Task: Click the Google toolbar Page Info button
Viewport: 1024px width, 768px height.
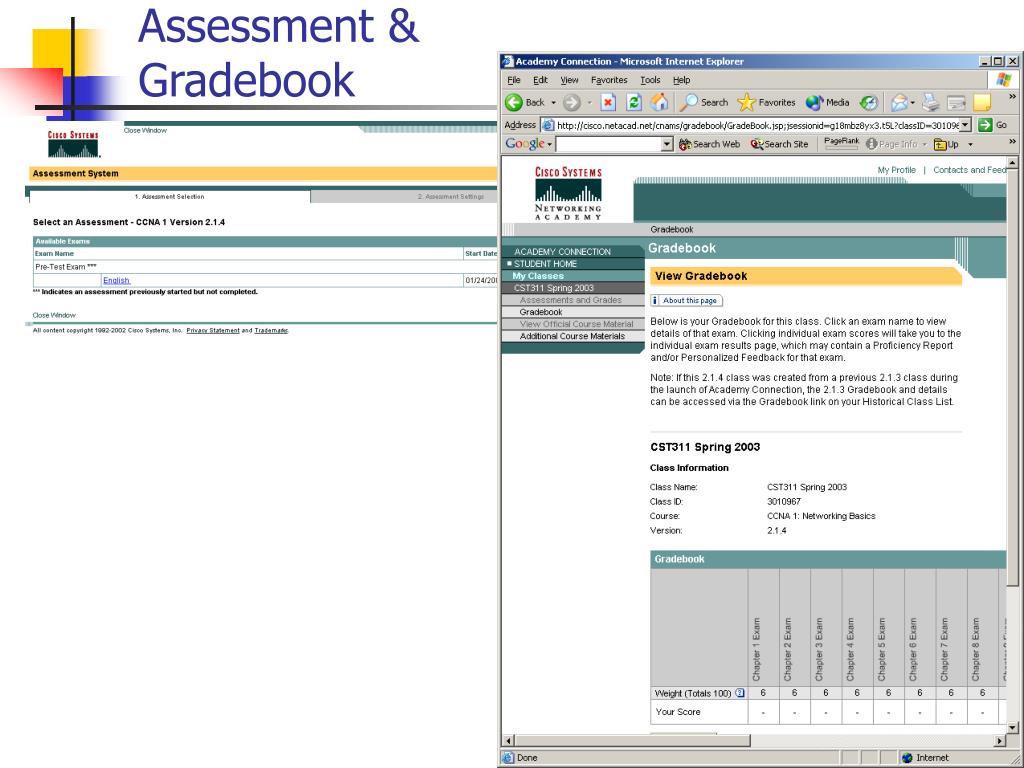Action: tap(892, 144)
